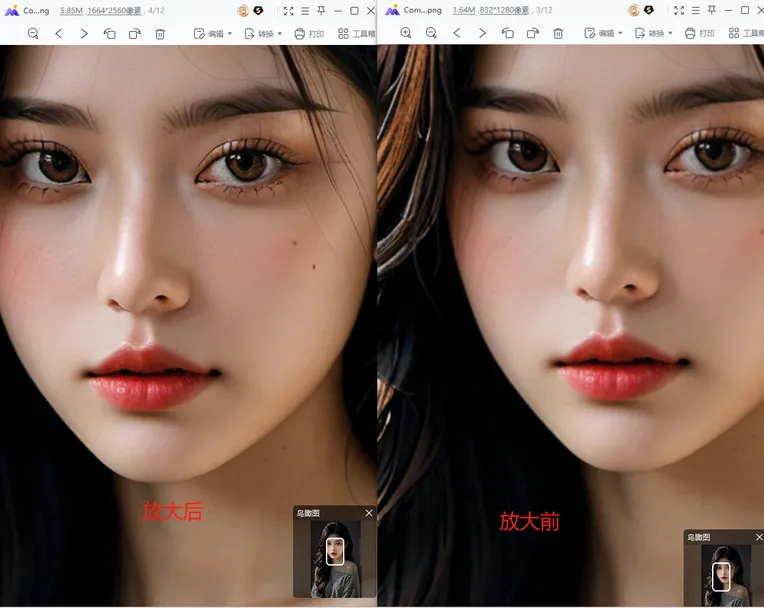Enter fullscreen in left viewer window
764x608 pixels.
tap(288, 11)
